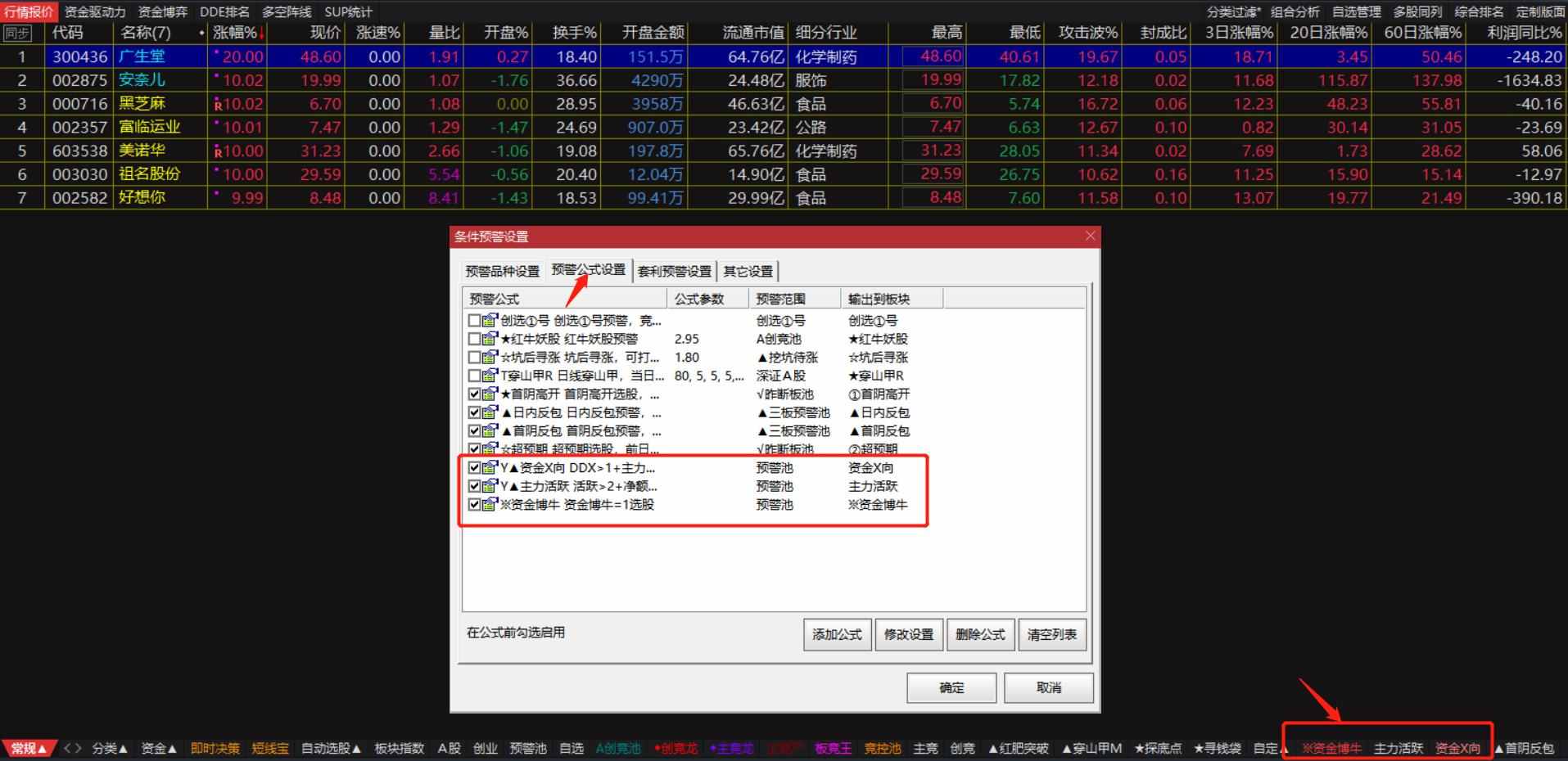Click the 删除公式 button
The width and height of the screenshot is (1568, 761).
pyautogui.click(x=980, y=634)
